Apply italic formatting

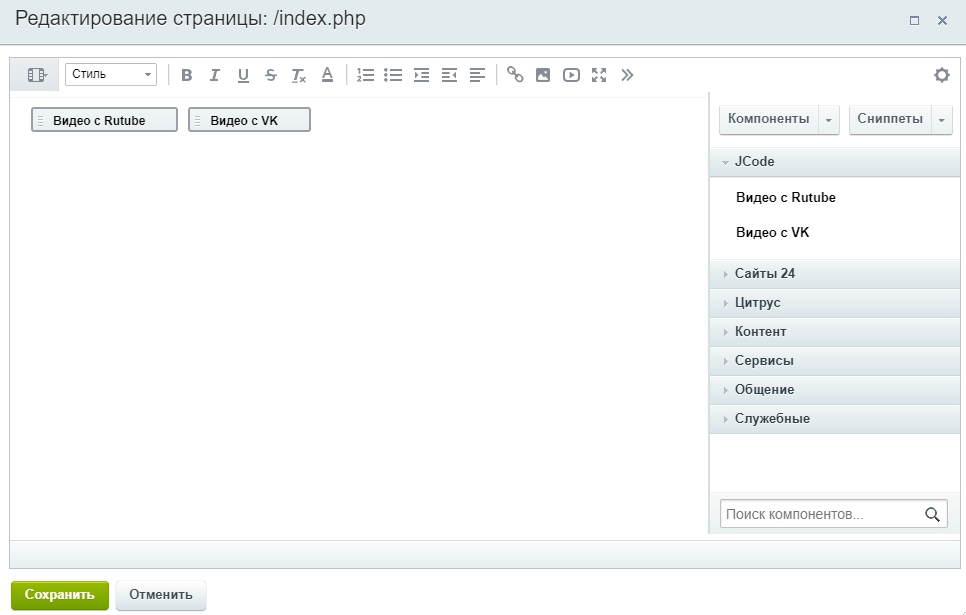tap(214, 75)
